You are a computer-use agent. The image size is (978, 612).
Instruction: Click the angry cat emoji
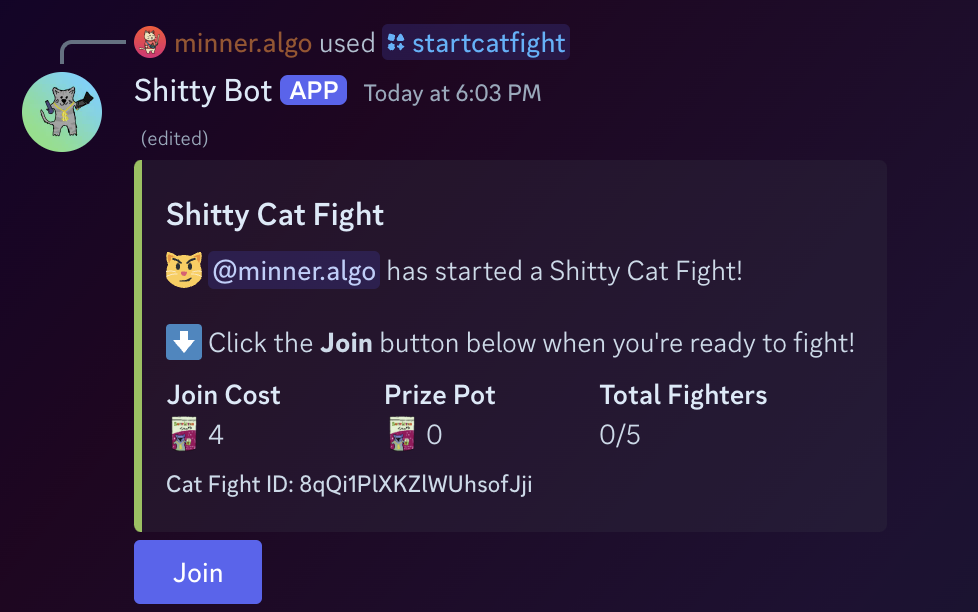click(x=184, y=270)
